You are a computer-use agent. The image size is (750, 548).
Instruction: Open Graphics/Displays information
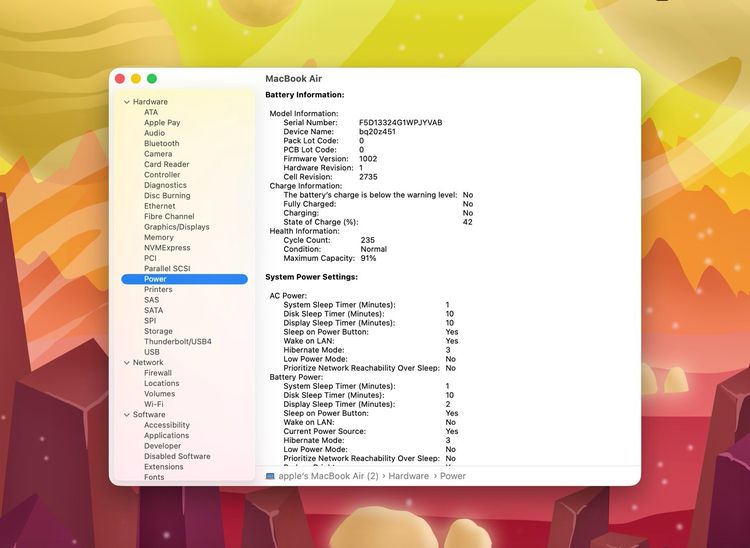point(176,227)
